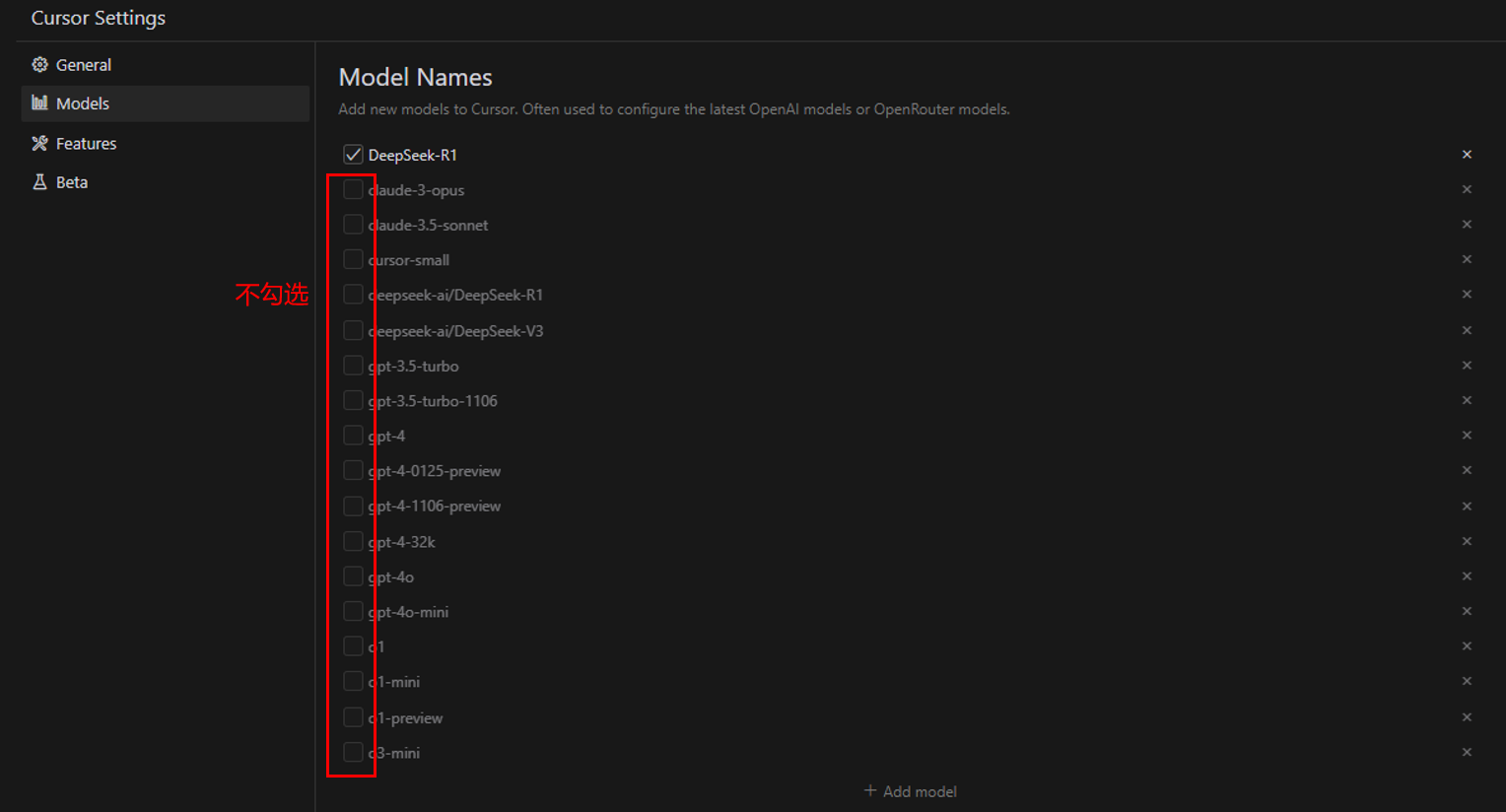Remove the gpt-4o model via X icon
1506x812 pixels.
point(1467,576)
